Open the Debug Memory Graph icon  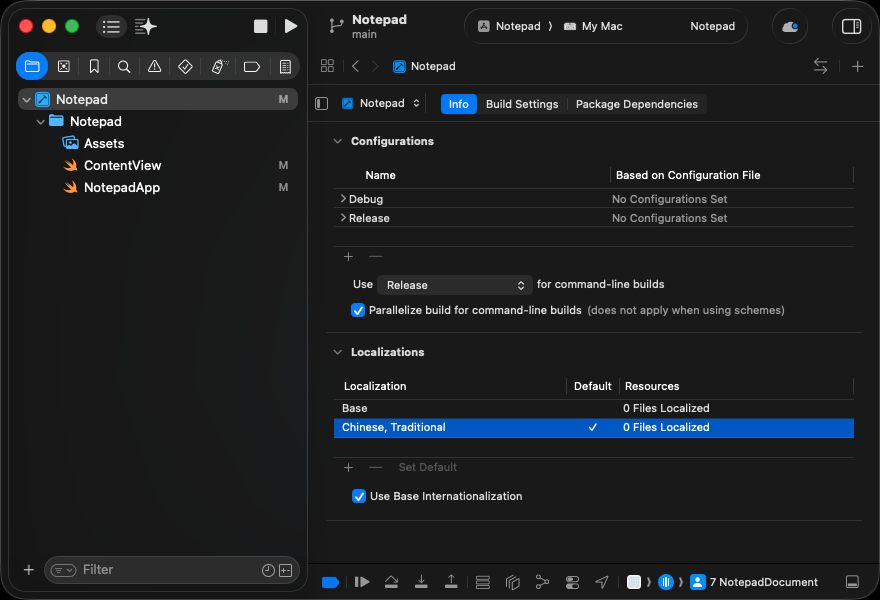542,582
